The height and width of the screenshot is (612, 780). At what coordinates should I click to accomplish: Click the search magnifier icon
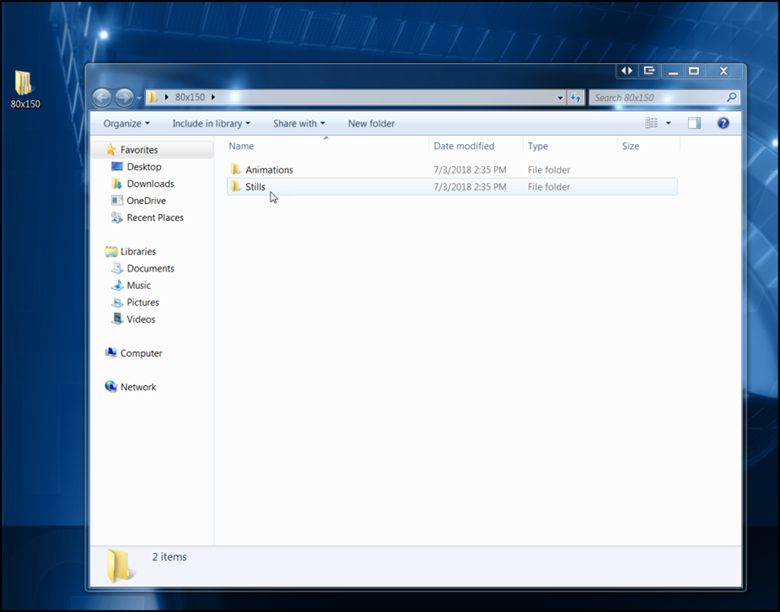[731, 98]
